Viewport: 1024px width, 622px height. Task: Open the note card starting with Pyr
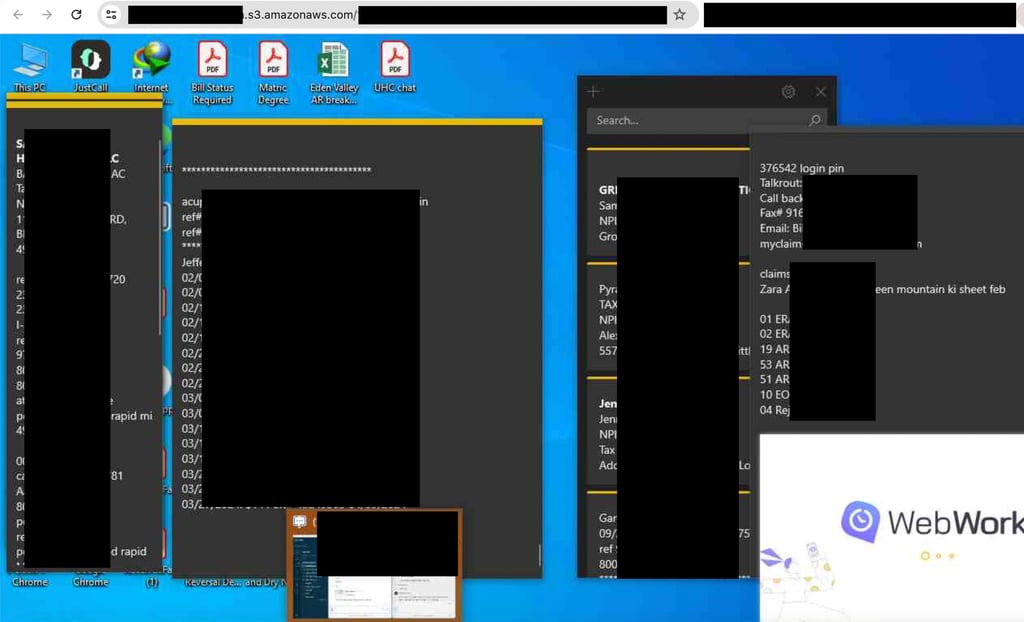coord(668,318)
